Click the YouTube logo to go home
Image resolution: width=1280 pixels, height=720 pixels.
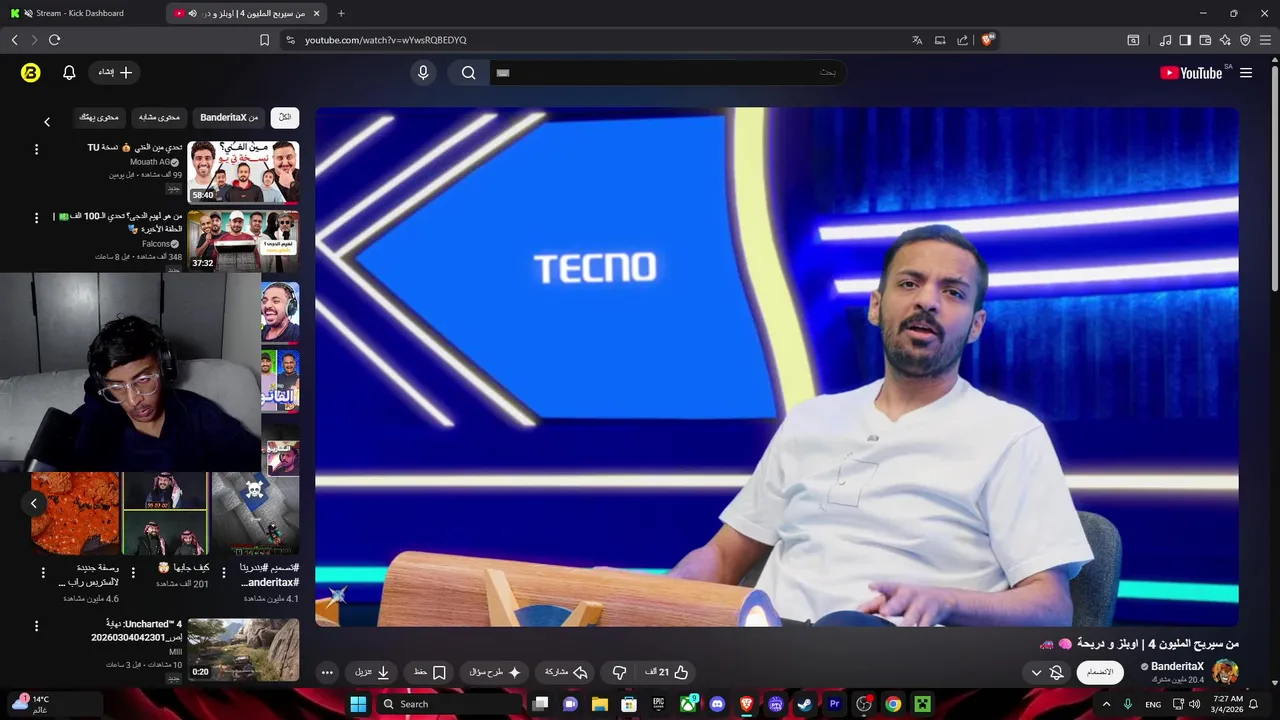pos(1191,72)
